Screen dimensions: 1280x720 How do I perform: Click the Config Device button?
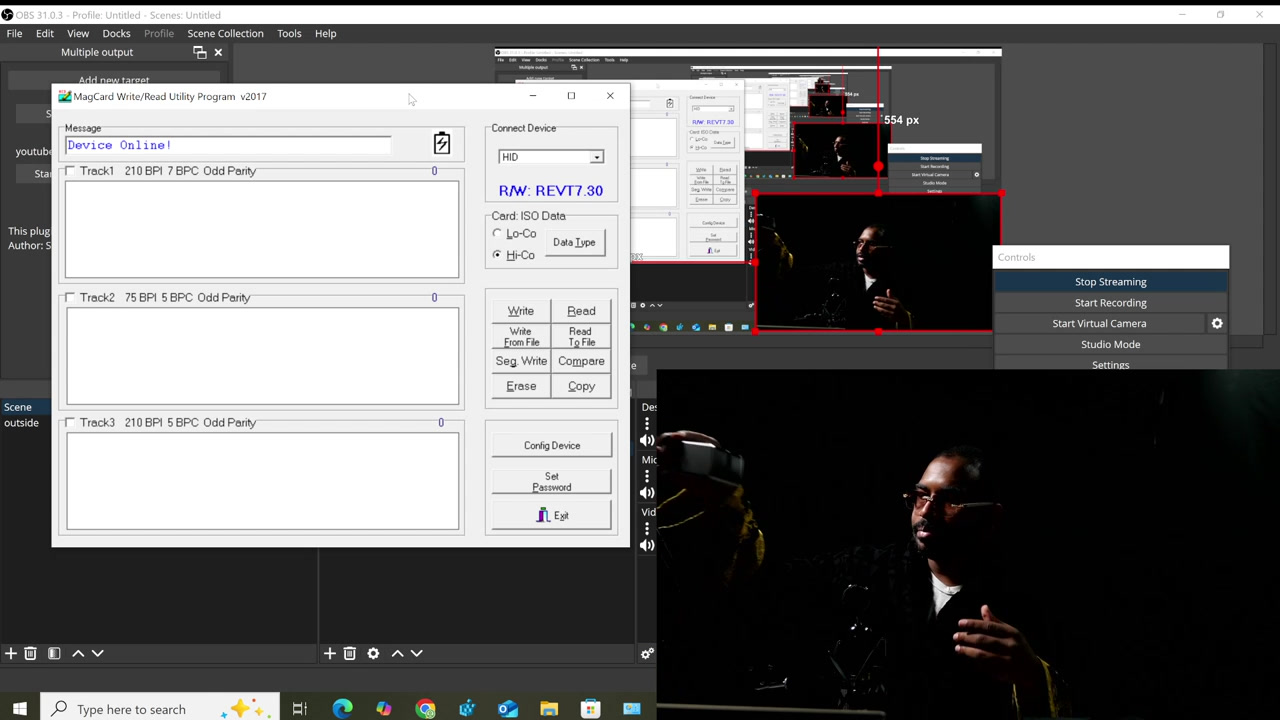coord(552,445)
